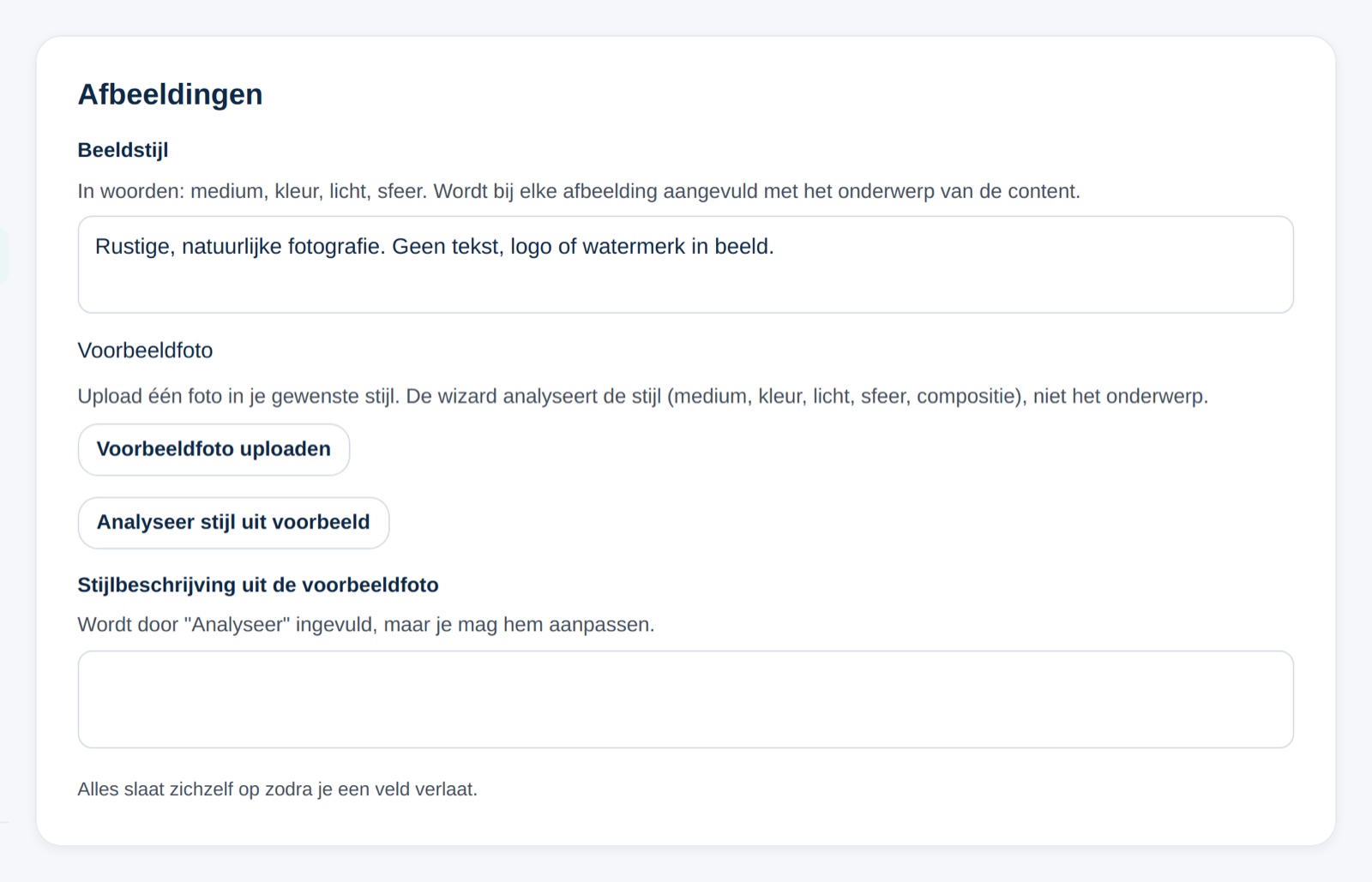Click the Stijlbeschrijving uit de voorbeeldfoto label

258,585
